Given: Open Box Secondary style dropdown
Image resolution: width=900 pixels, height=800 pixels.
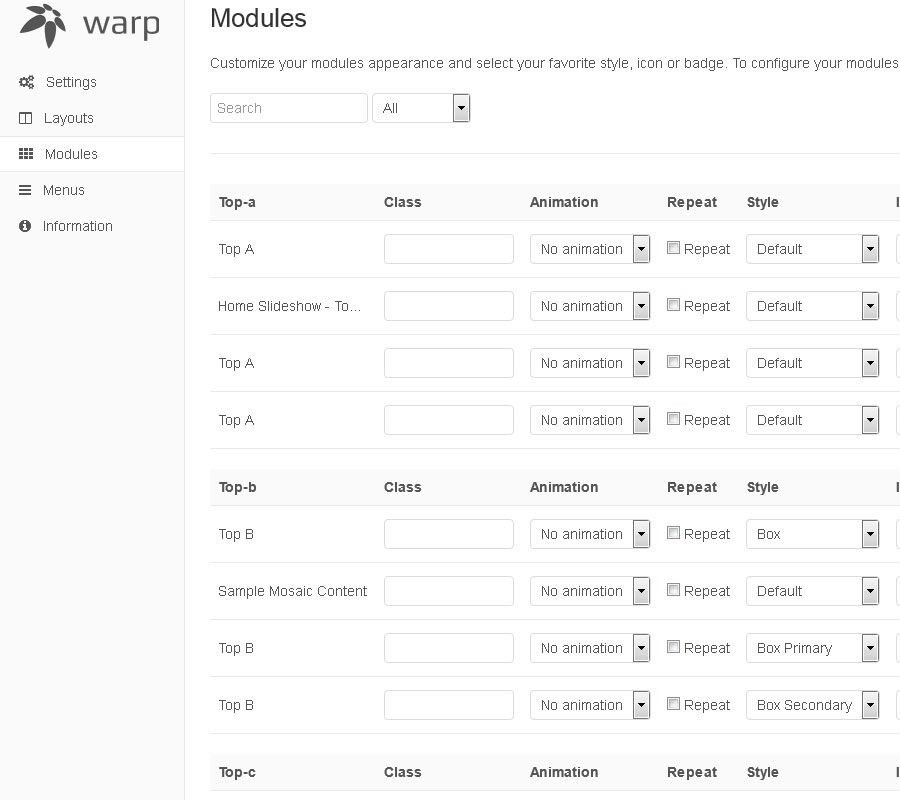Looking at the screenshot, I should point(812,705).
